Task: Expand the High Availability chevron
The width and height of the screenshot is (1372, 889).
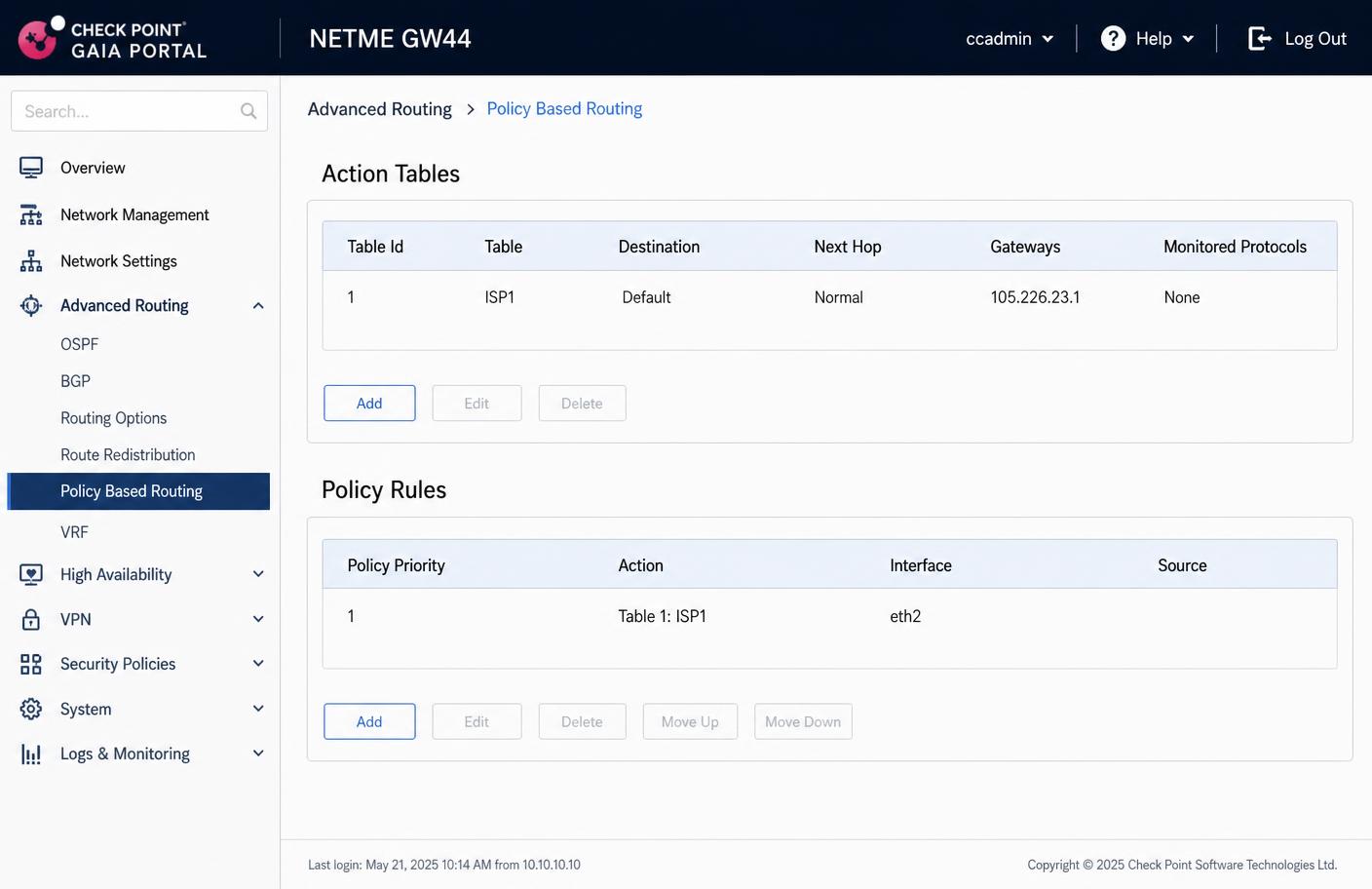Action: [x=258, y=574]
